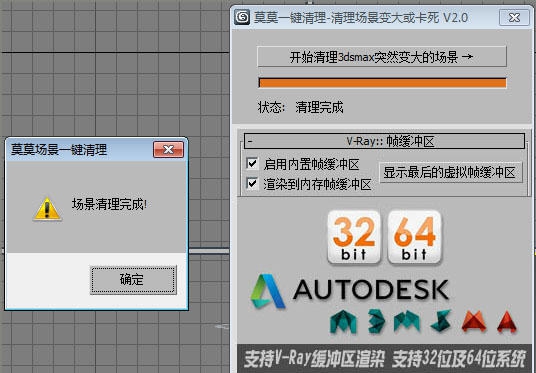The width and height of the screenshot is (536, 373).
Task: Click the fourth teal product icon
Action: pos(441,321)
